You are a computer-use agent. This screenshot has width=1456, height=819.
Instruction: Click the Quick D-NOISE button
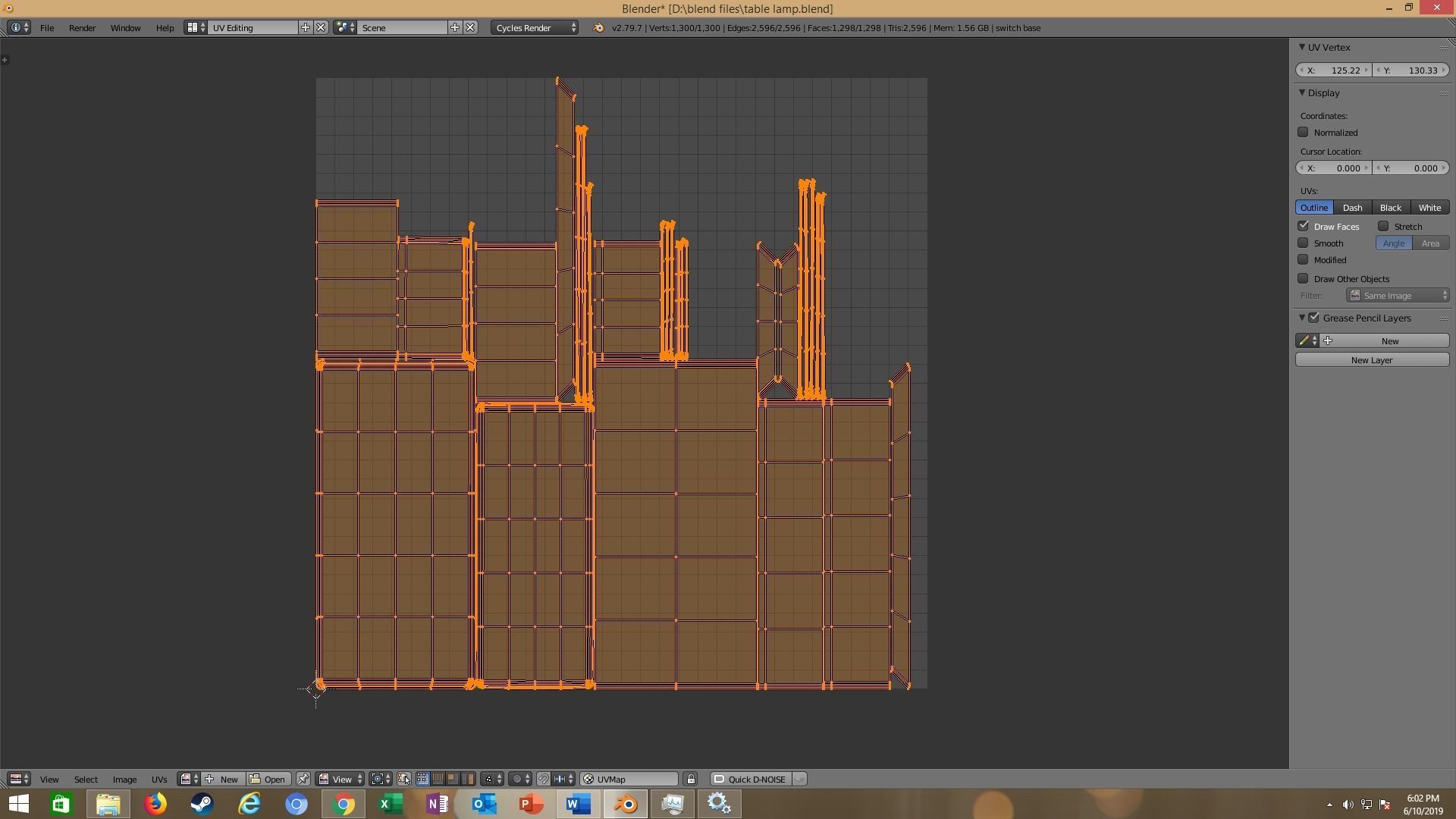pyautogui.click(x=756, y=779)
